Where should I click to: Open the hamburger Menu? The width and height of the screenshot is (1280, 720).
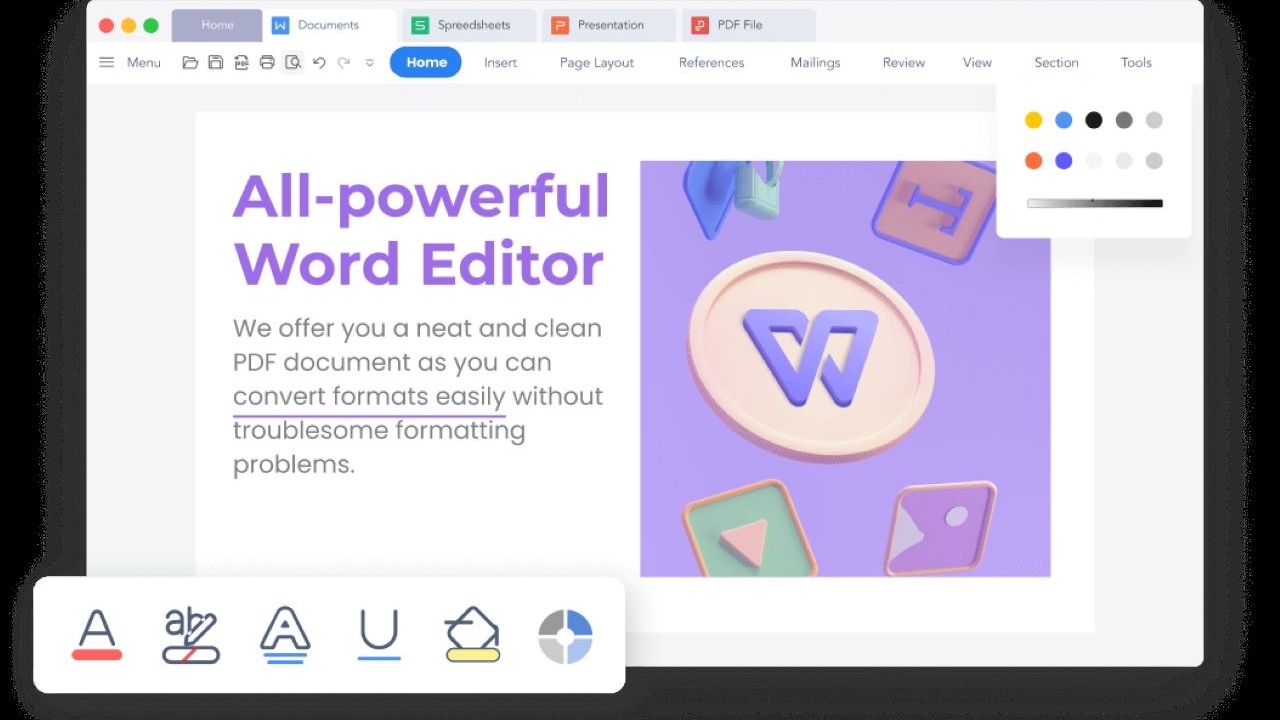107,61
